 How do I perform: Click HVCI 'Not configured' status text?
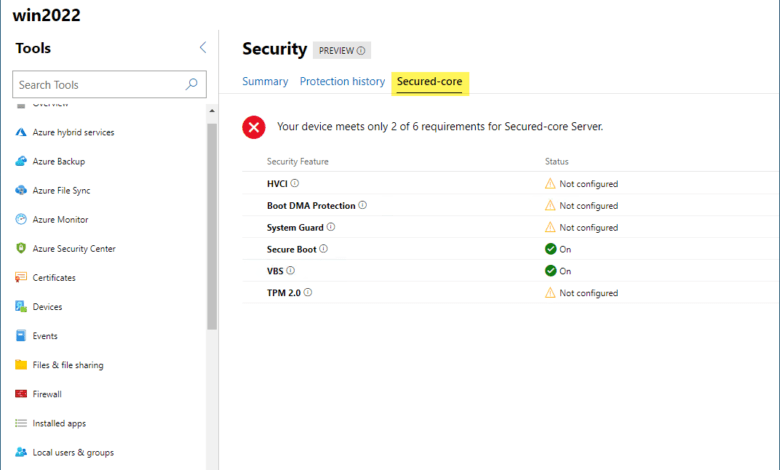coord(588,184)
